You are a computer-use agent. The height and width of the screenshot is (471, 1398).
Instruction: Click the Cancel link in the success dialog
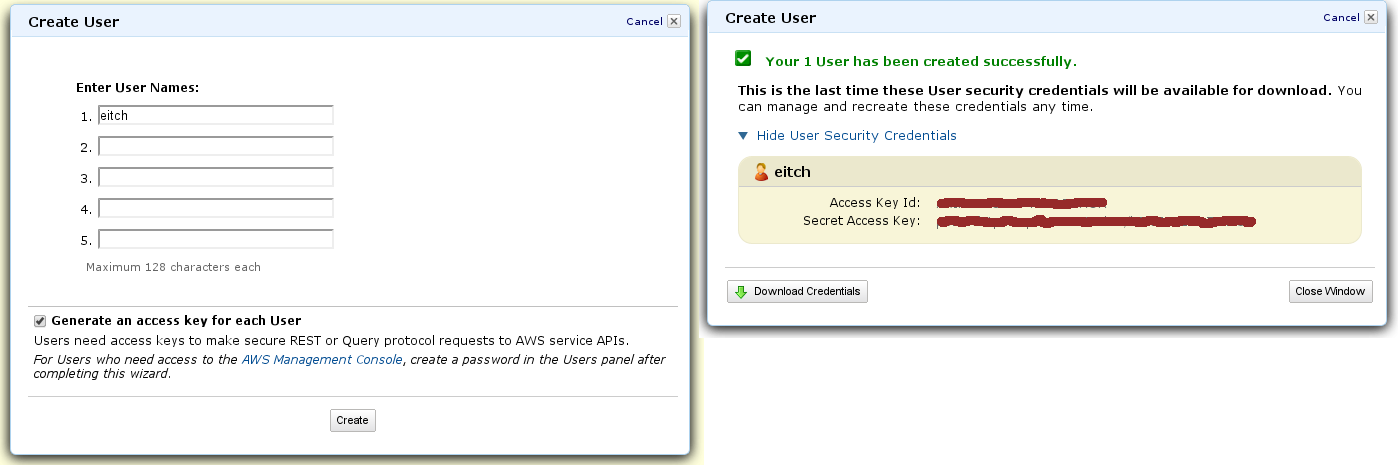(x=1341, y=18)
